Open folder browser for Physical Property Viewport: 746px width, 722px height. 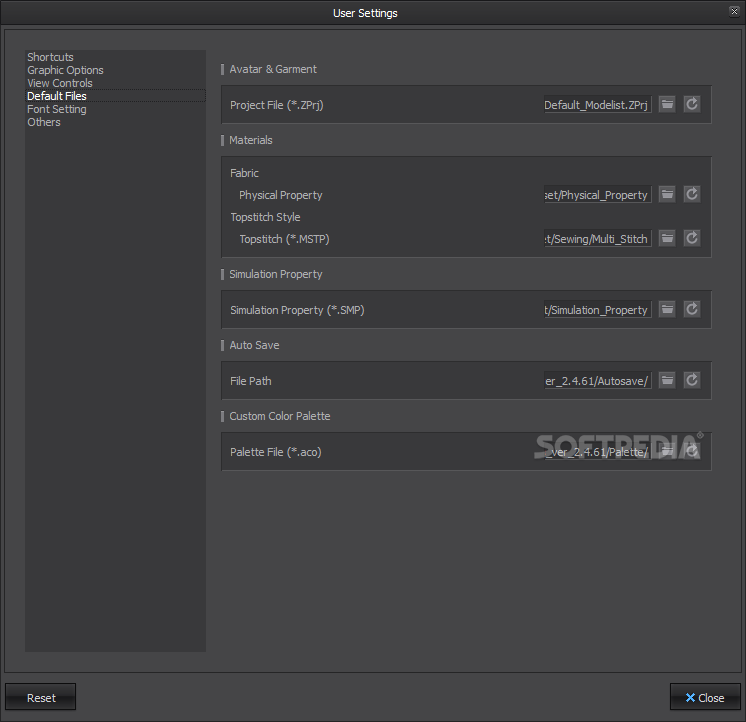point(667,194)
